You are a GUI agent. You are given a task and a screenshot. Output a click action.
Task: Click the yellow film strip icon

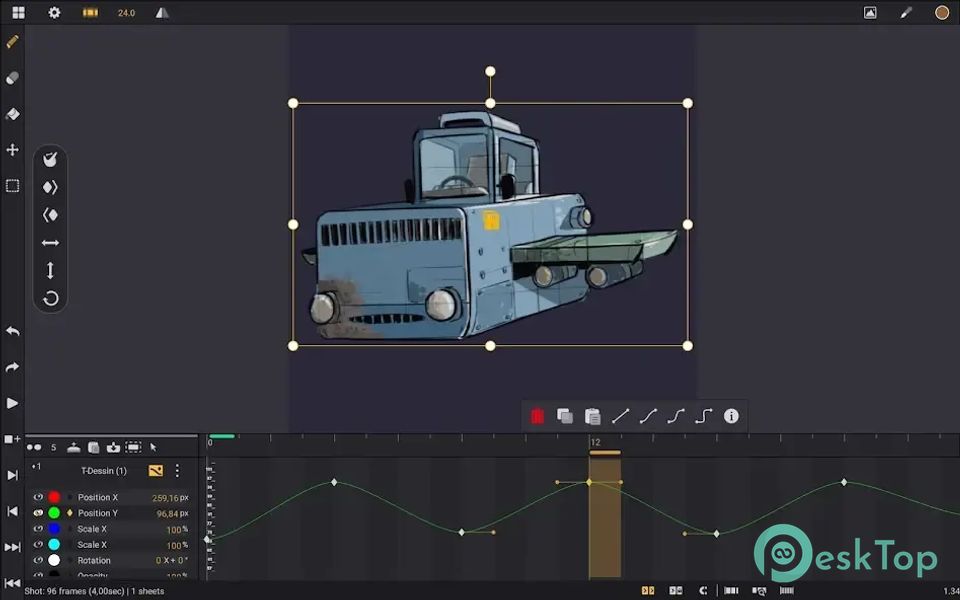click(91, 12)
